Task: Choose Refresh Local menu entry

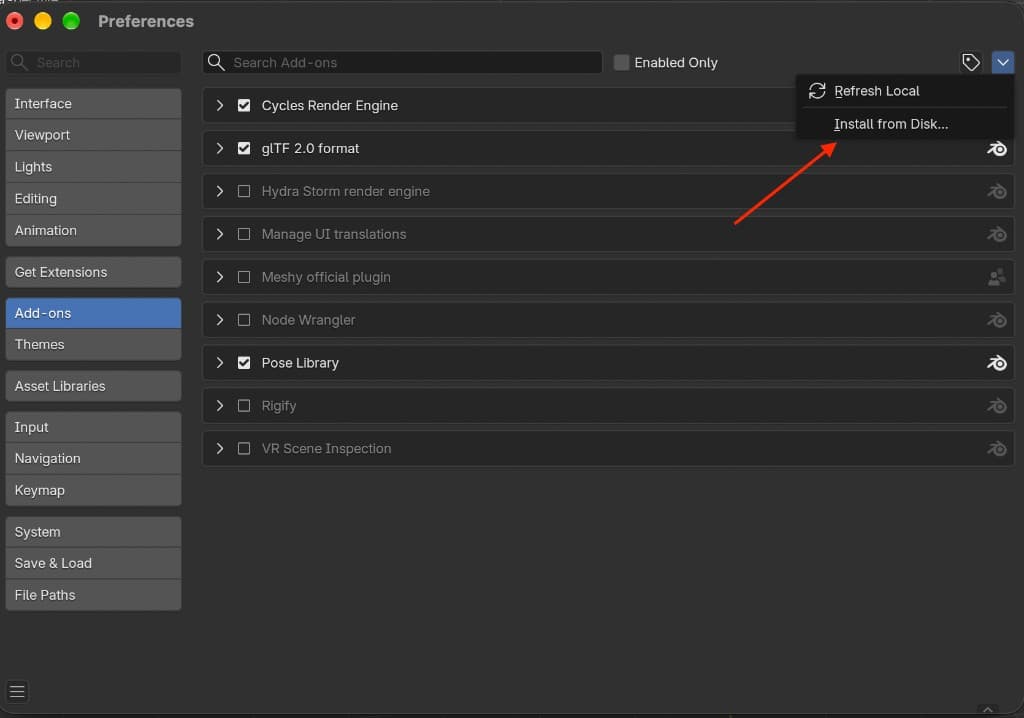Action: pyautogui.click(x=904, y=91)
